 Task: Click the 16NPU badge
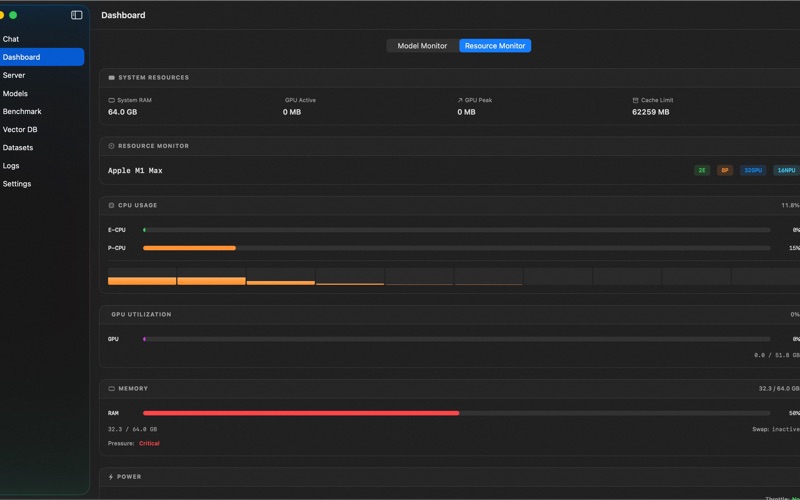click(x=786, y=170)
